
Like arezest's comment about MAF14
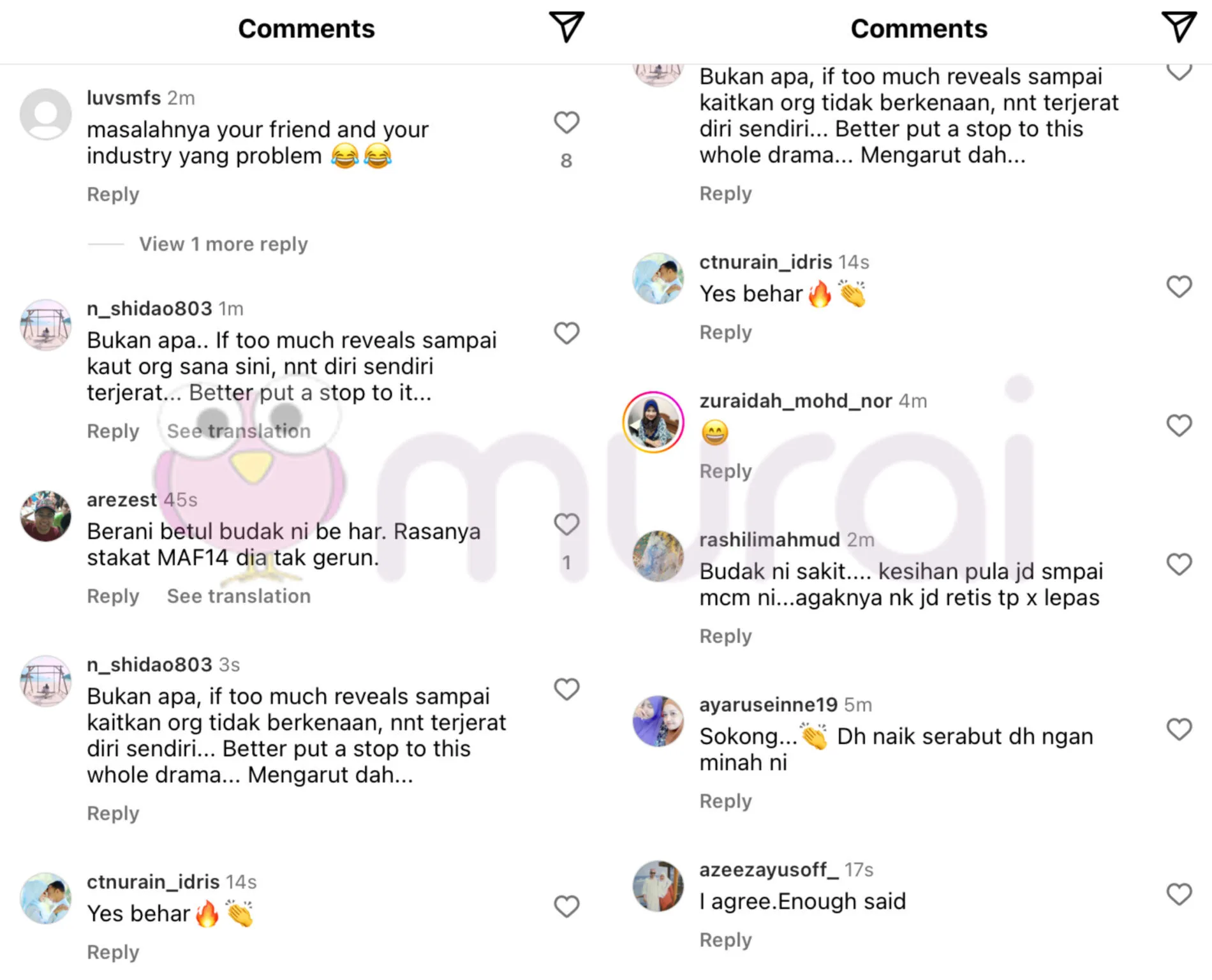(x=566, y=524)
